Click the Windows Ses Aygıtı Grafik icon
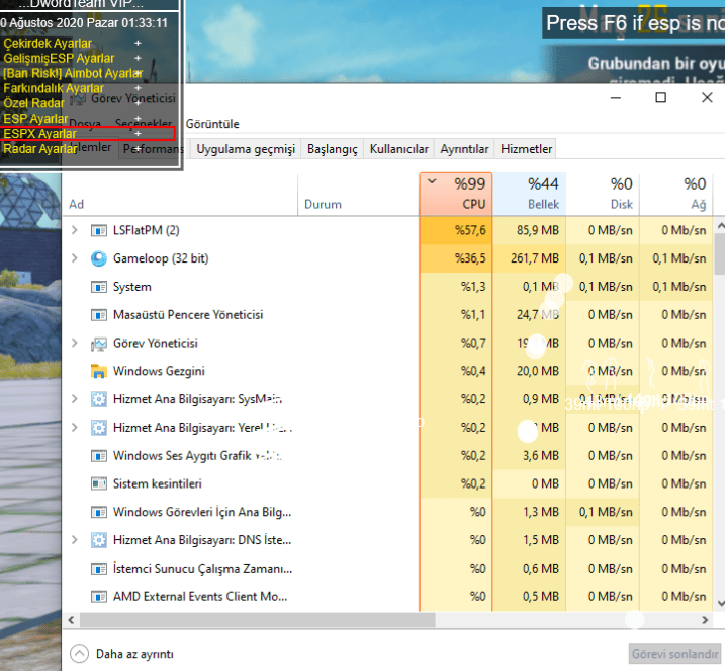The width and height of the screenshot is (725, 671). pos(98,456)
